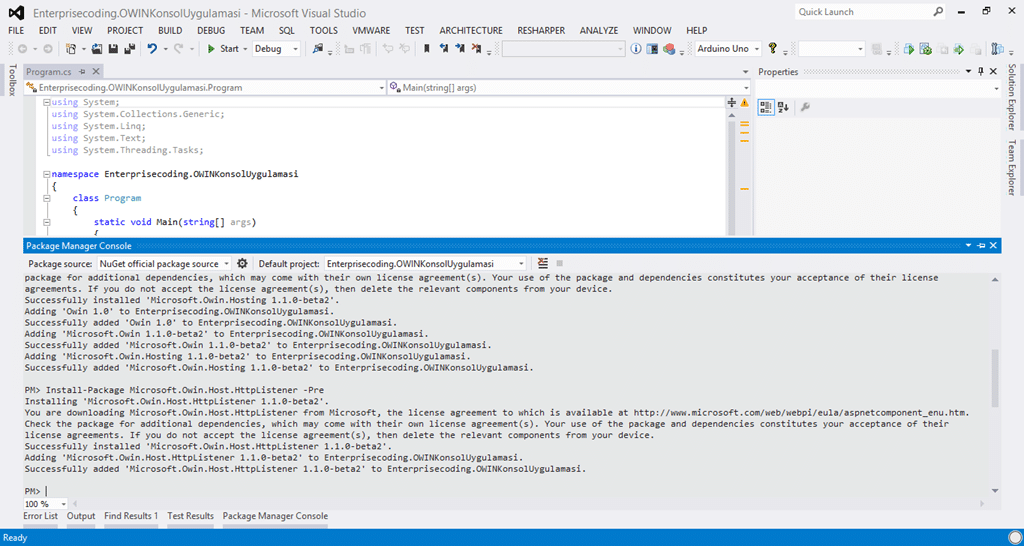1024x546 pixels.
Task: Click the blue info circle toolbar icon
Action: point(636,49)
